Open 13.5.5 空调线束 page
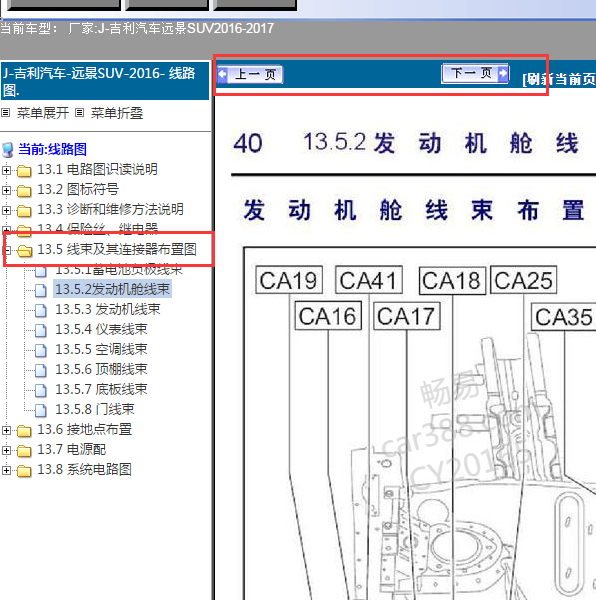Screen dimensions: 596x600 coord(101,349)
